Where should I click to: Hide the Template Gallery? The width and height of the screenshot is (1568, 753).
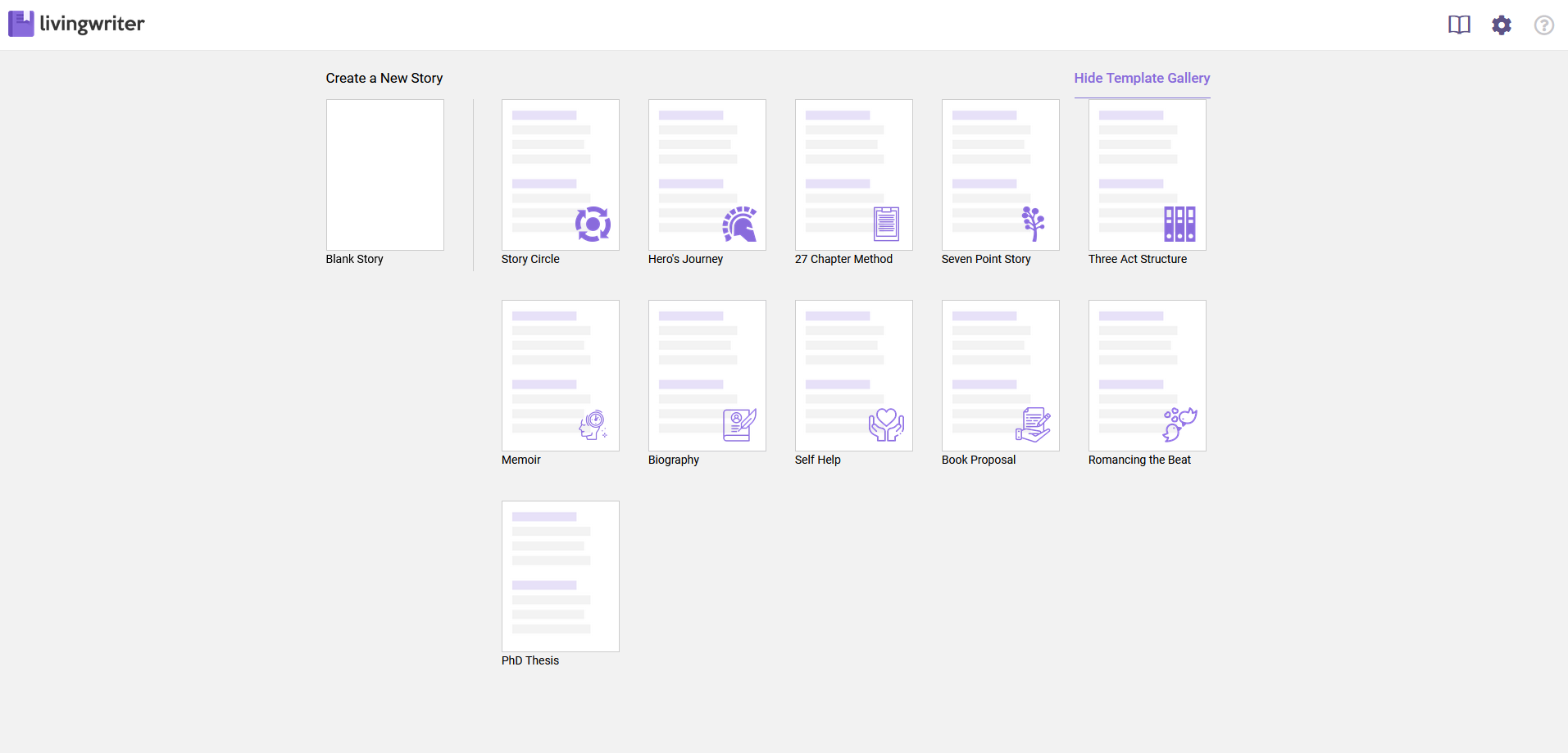pyautogui.click(x=1142, y=78)
